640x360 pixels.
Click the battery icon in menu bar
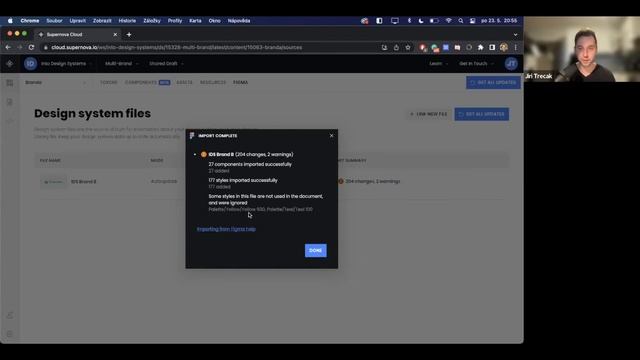pos(434,20)
